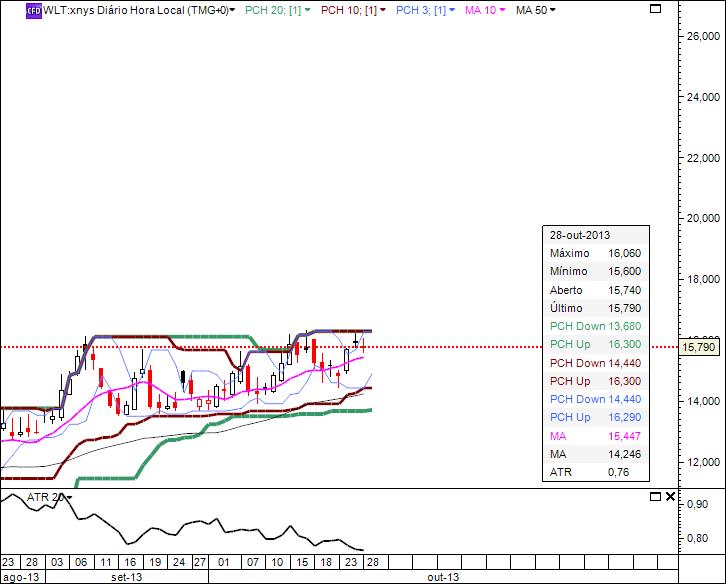726x584 pixels.
Task: Open the PCH 10 indicator dropdown
Action: pyautogui.click(x=382, y=10)
